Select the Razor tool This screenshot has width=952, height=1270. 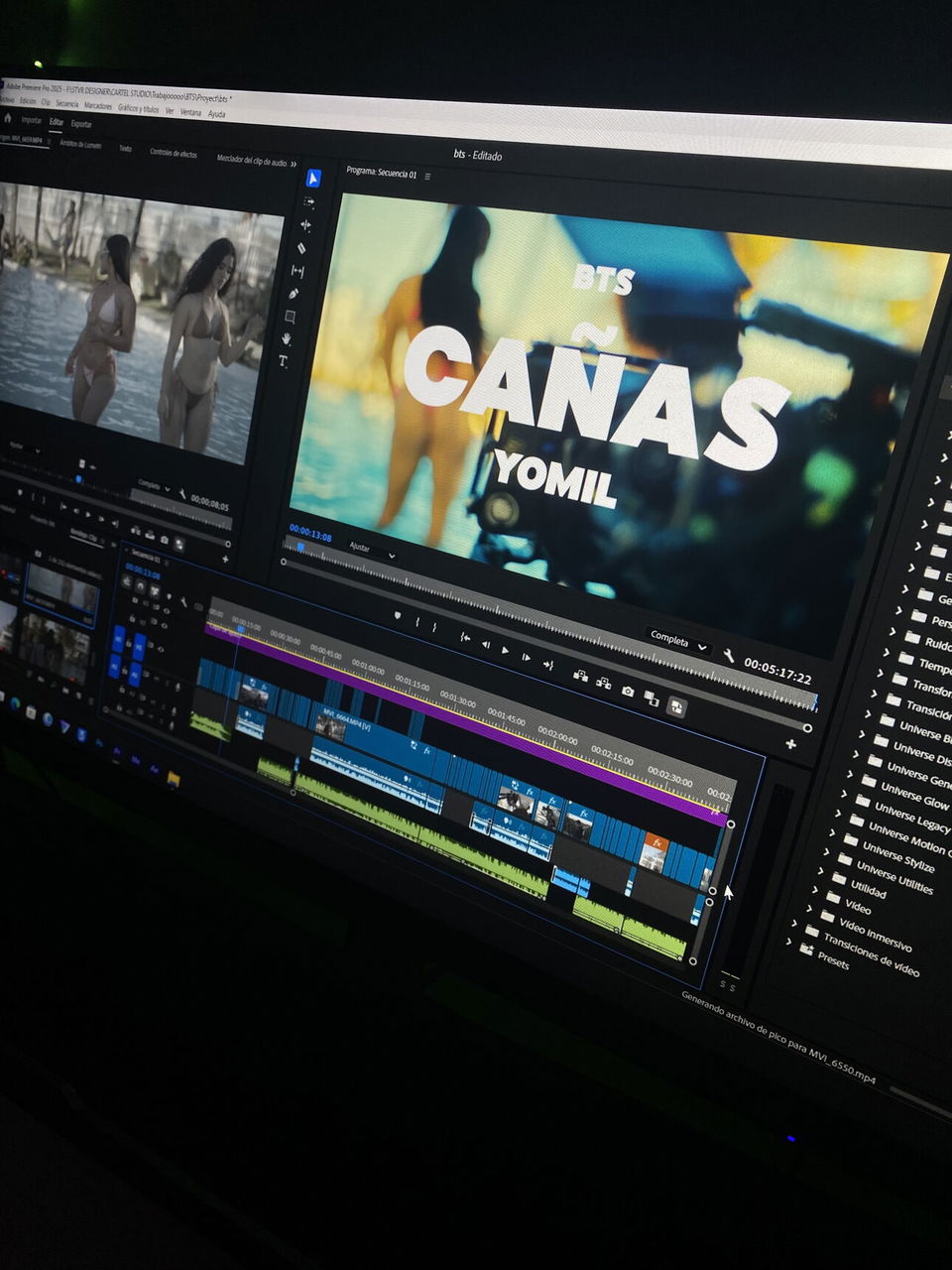(302, 248)
